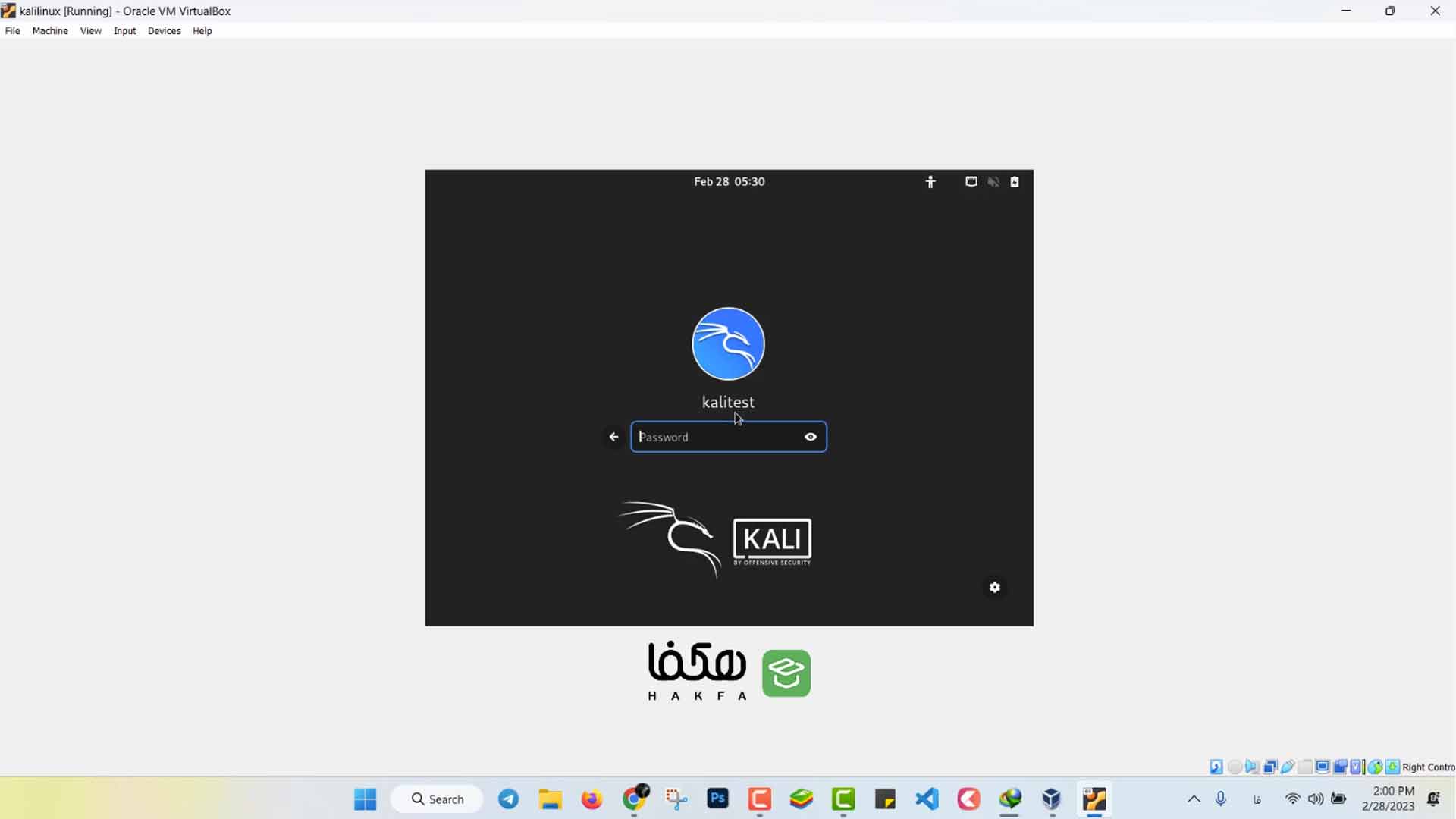The image size is (1456, 819).
Task: Go back with the arrow beside password
Action: coord(613,437)
